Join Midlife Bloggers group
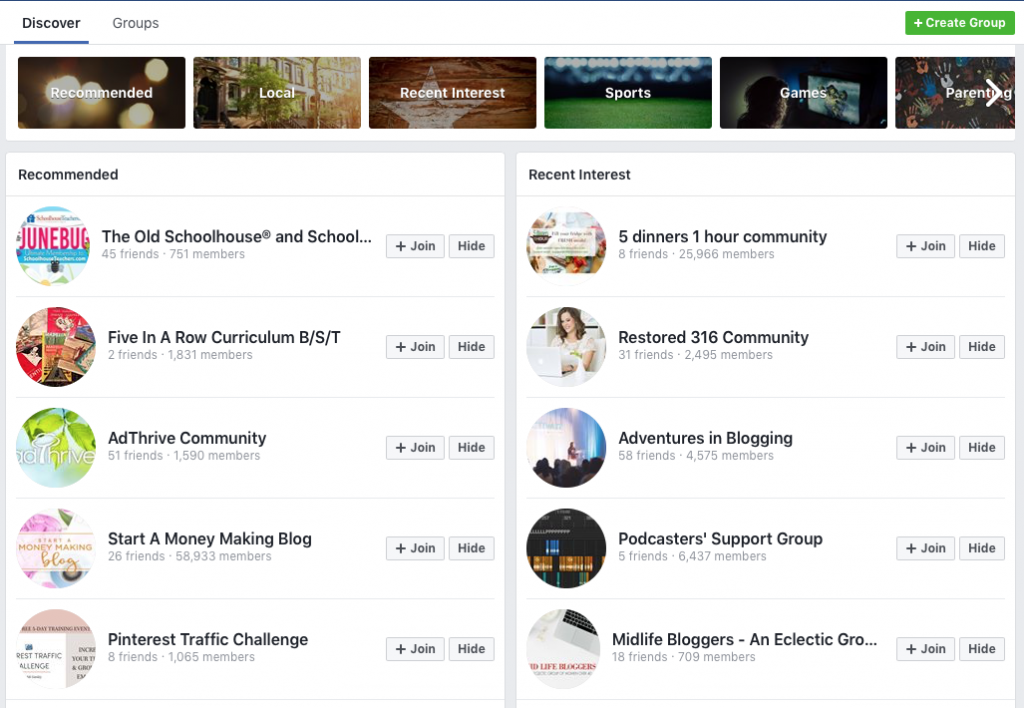 tap(925, 649)
